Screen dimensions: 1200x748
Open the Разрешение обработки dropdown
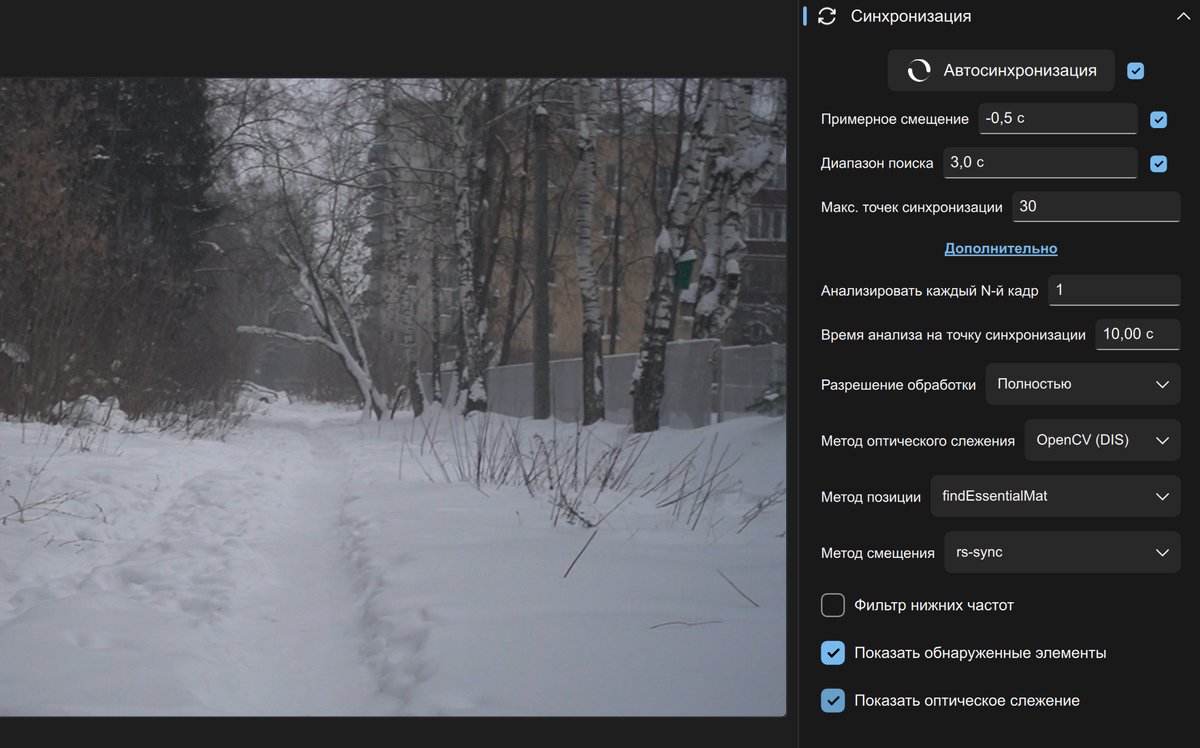pyautogui.click(x=1082, y=384)
